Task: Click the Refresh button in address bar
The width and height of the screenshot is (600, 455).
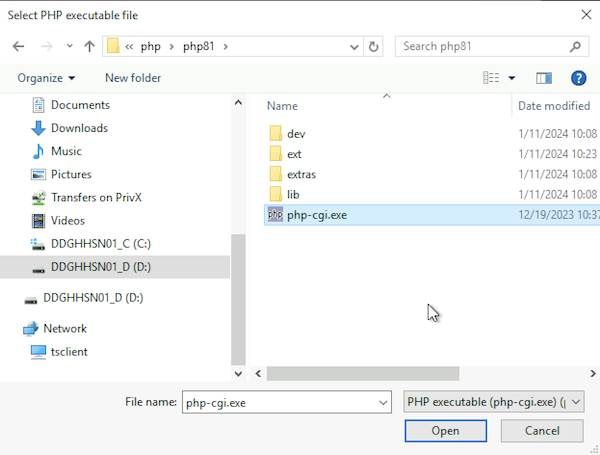Action: [x=374, y=46]
